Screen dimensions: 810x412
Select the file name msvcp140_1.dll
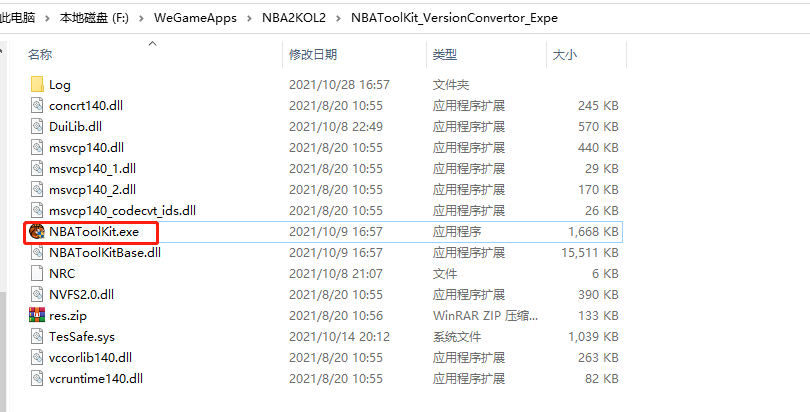pos(92,169)
